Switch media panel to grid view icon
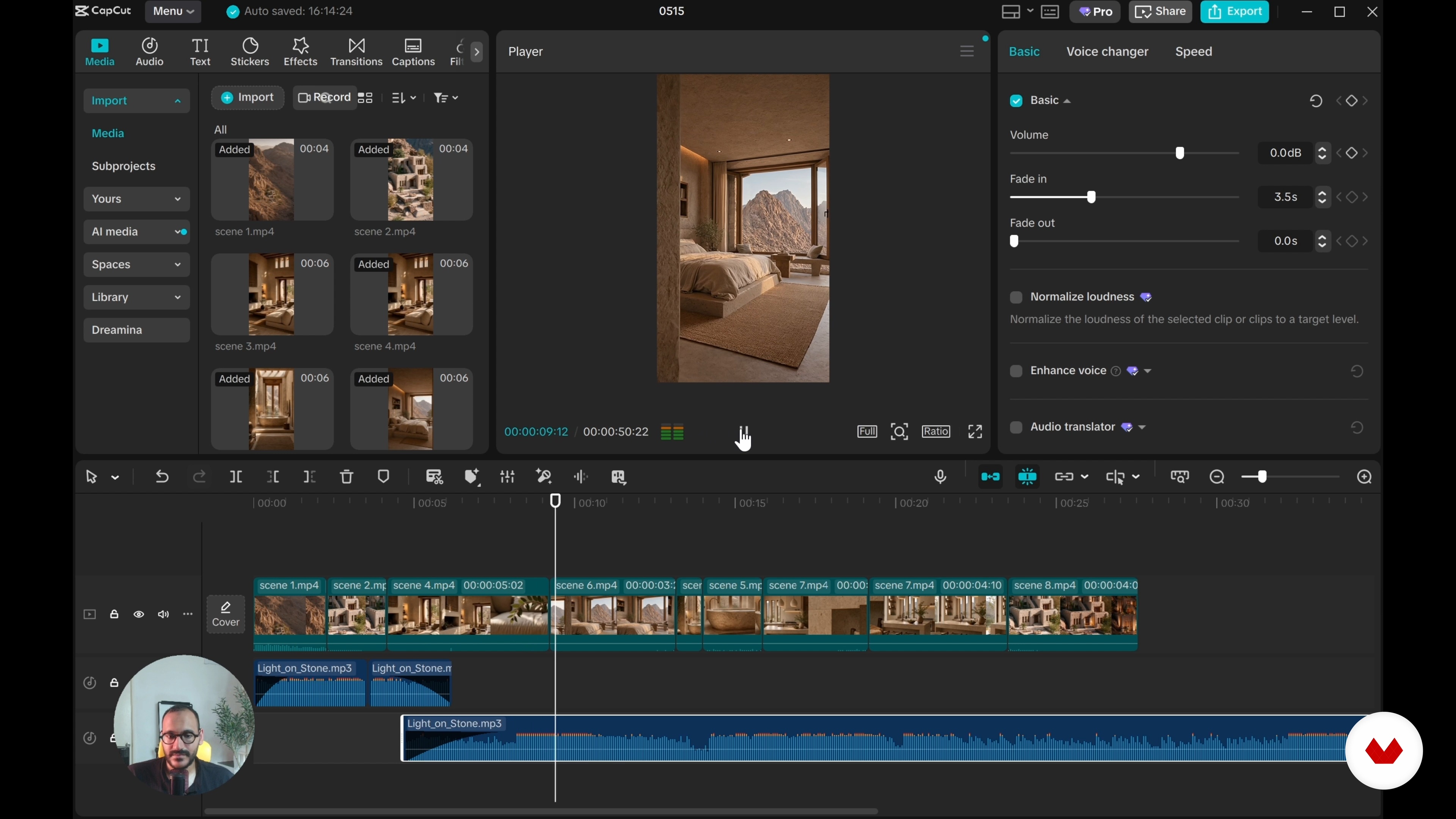The width and height of the screenshot is (1456, 819). tap(365, 98)
